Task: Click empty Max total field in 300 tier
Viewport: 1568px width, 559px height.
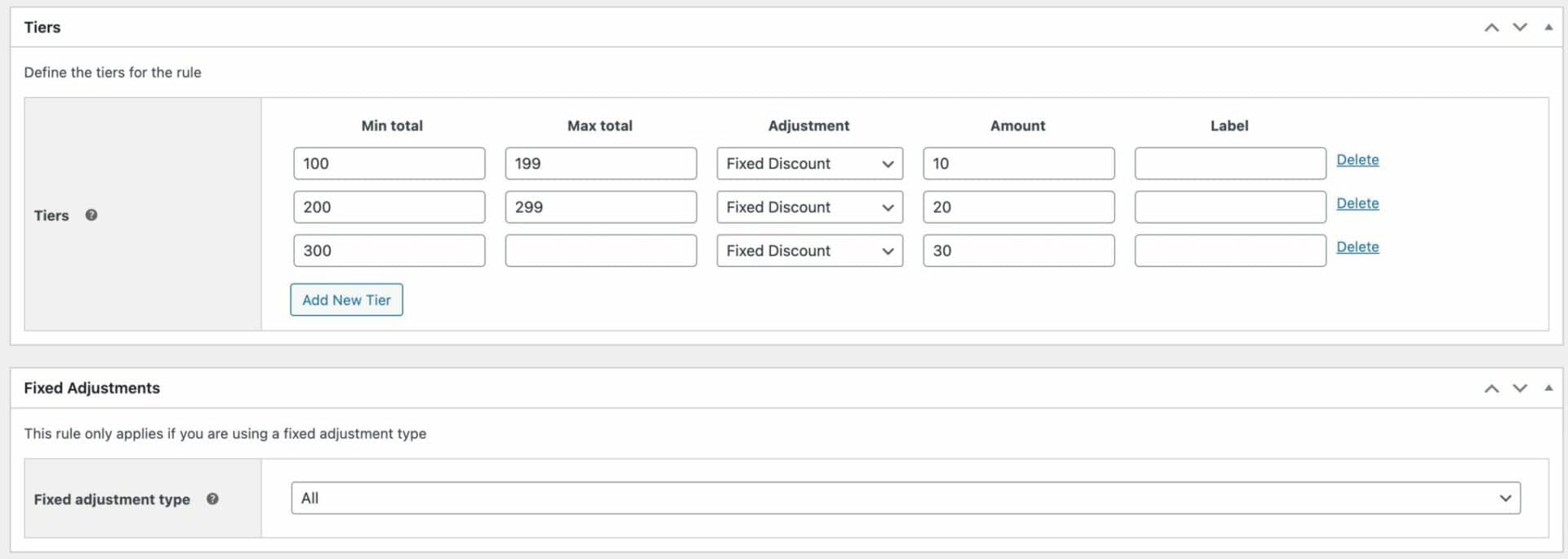Action: 600,251
